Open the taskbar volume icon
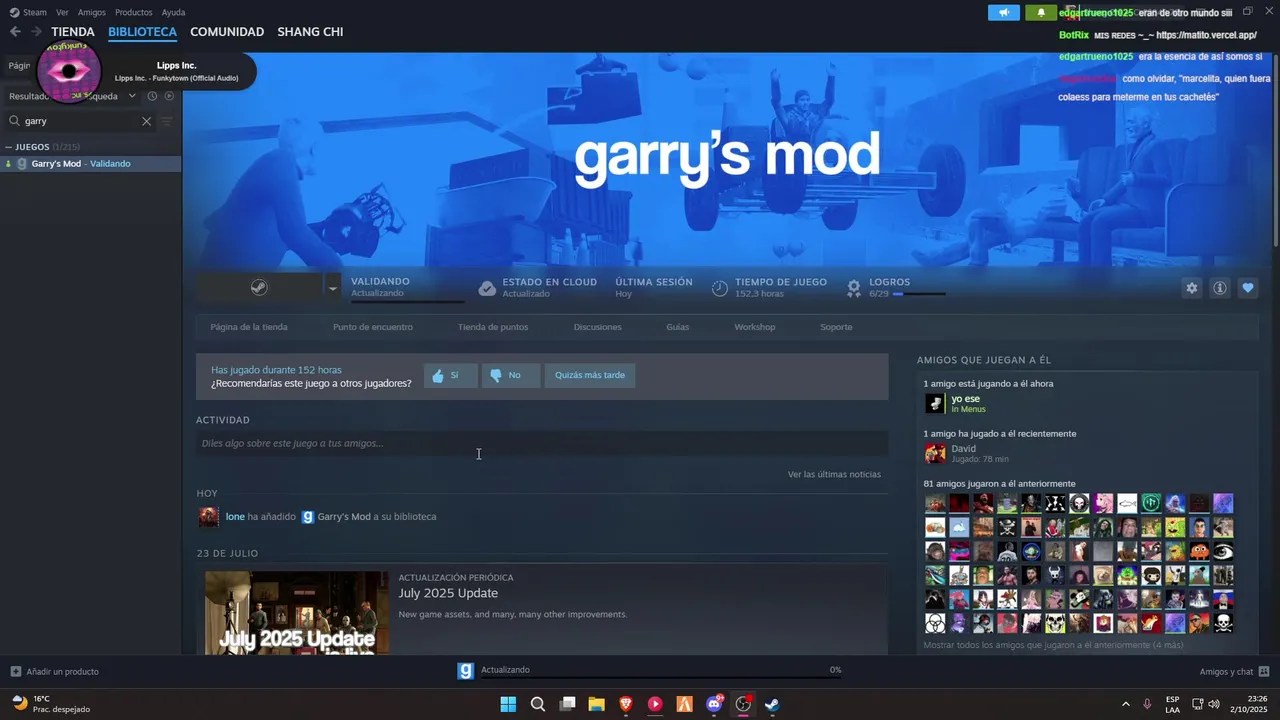 (x=1214, y=704)
